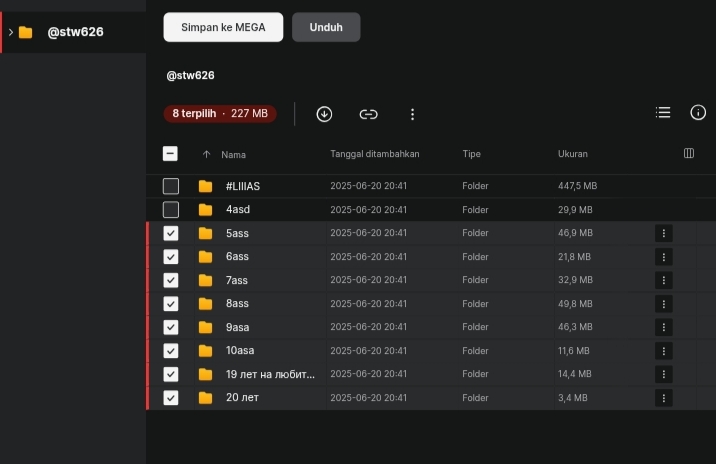
Task: Open the toolbar three-dot more menu
Action: [x=412, y=114]
